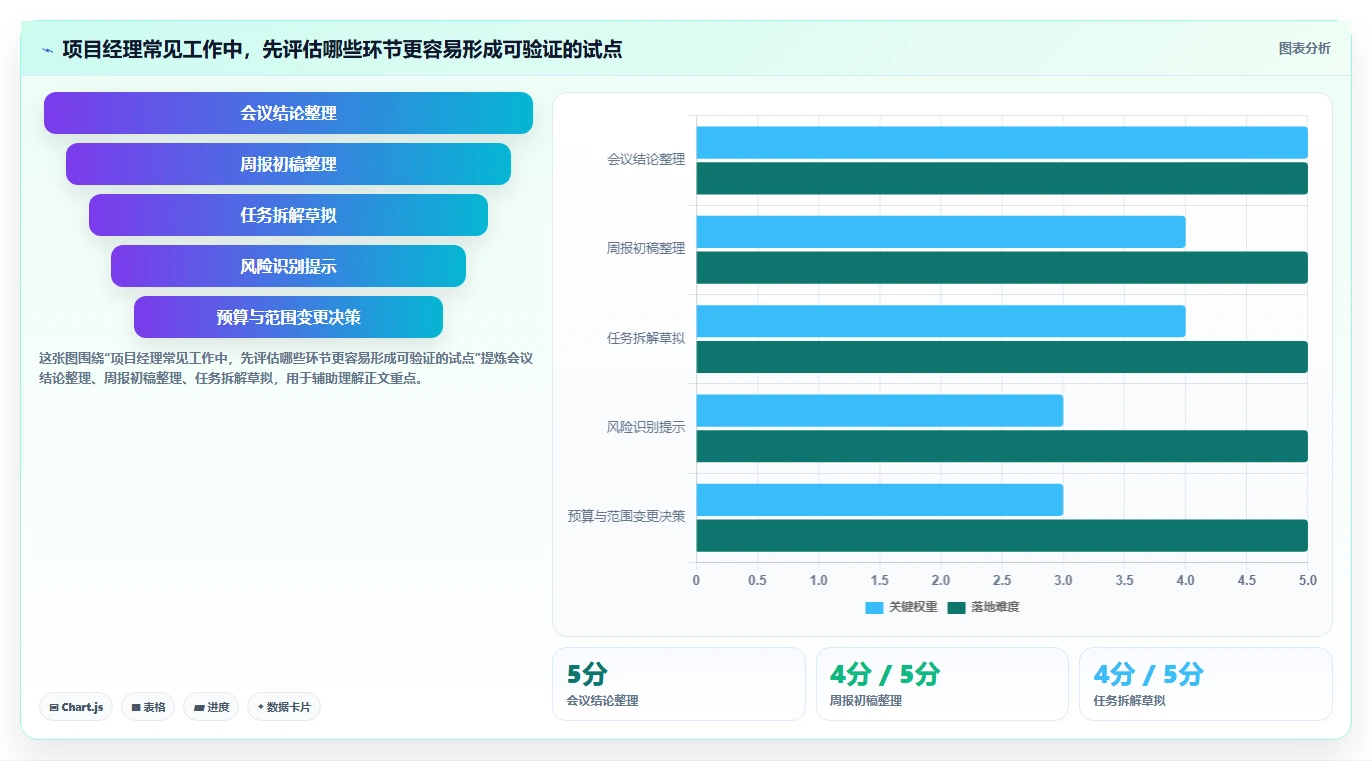Toggle the 落地难度 legend entry
1372x761 pixels.
coord(983,607)
